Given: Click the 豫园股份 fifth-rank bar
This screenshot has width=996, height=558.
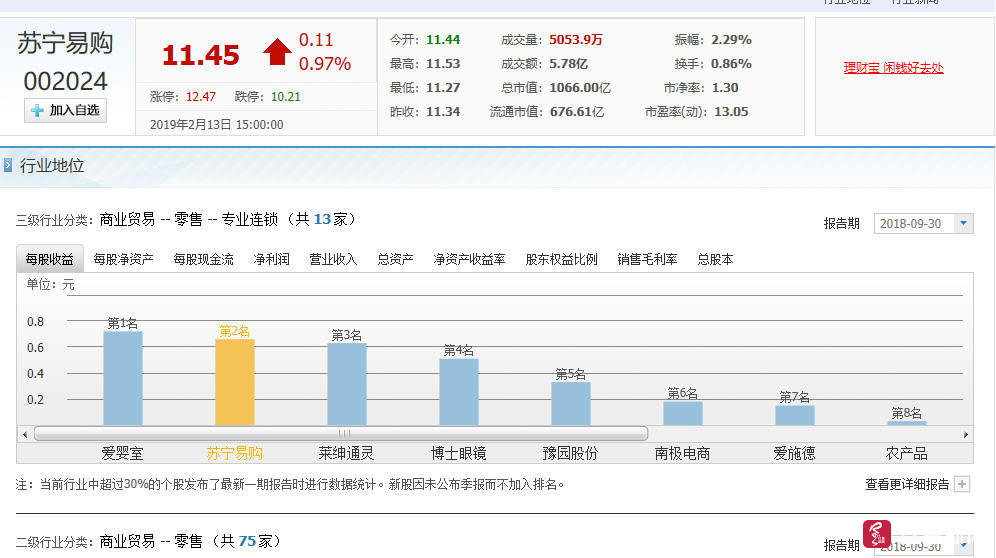Looking at the screenshot, I should [x=570, y=404].
